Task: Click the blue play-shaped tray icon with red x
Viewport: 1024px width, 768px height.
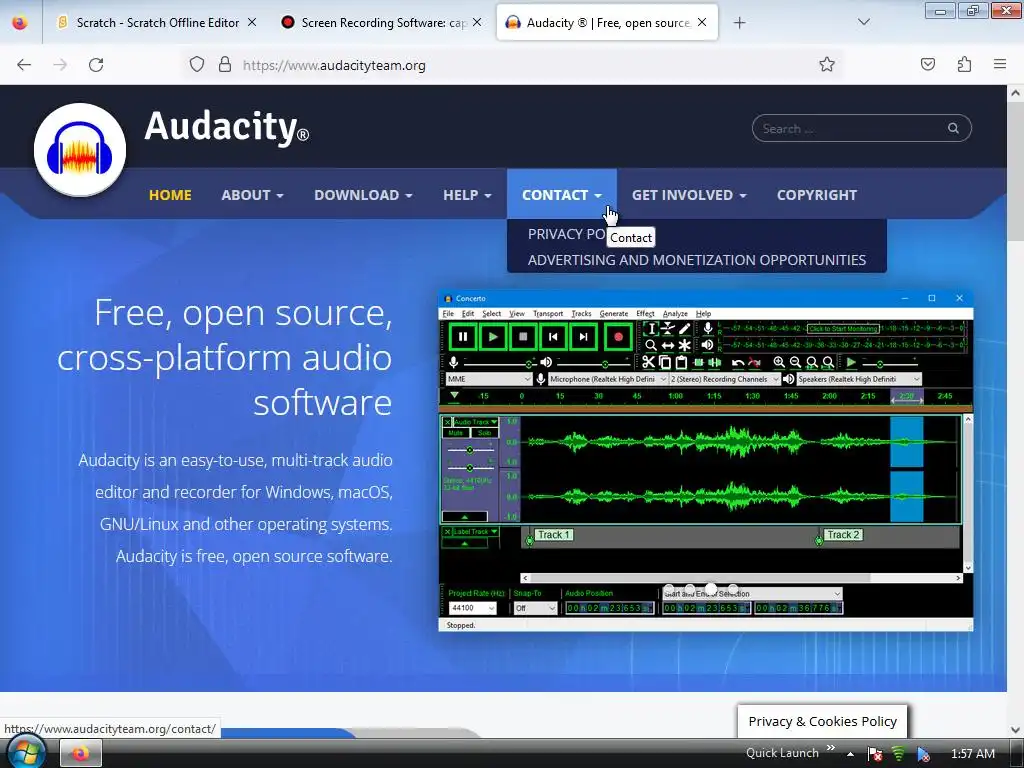Action: point(923,754)
